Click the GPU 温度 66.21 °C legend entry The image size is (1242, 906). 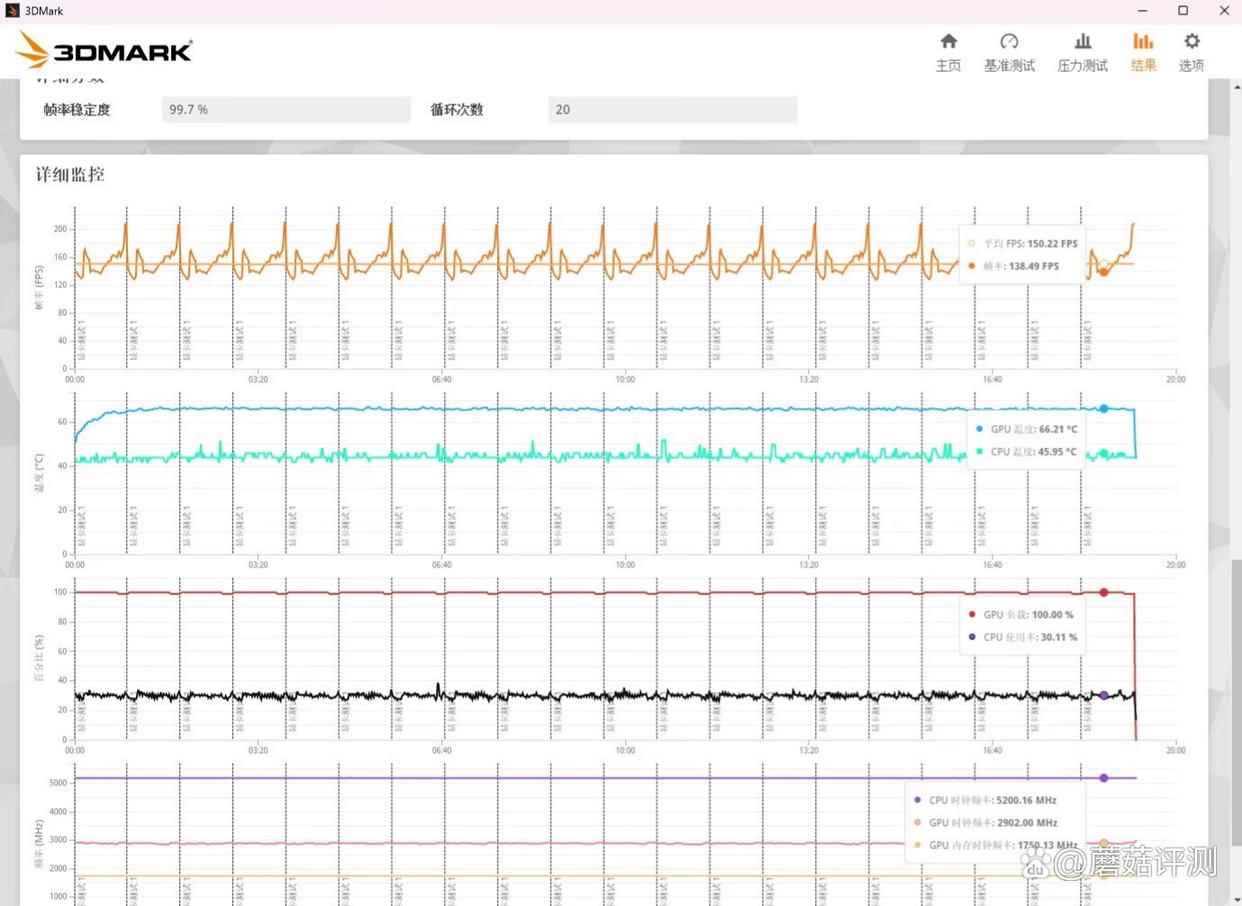click(x=1026, y=429)
